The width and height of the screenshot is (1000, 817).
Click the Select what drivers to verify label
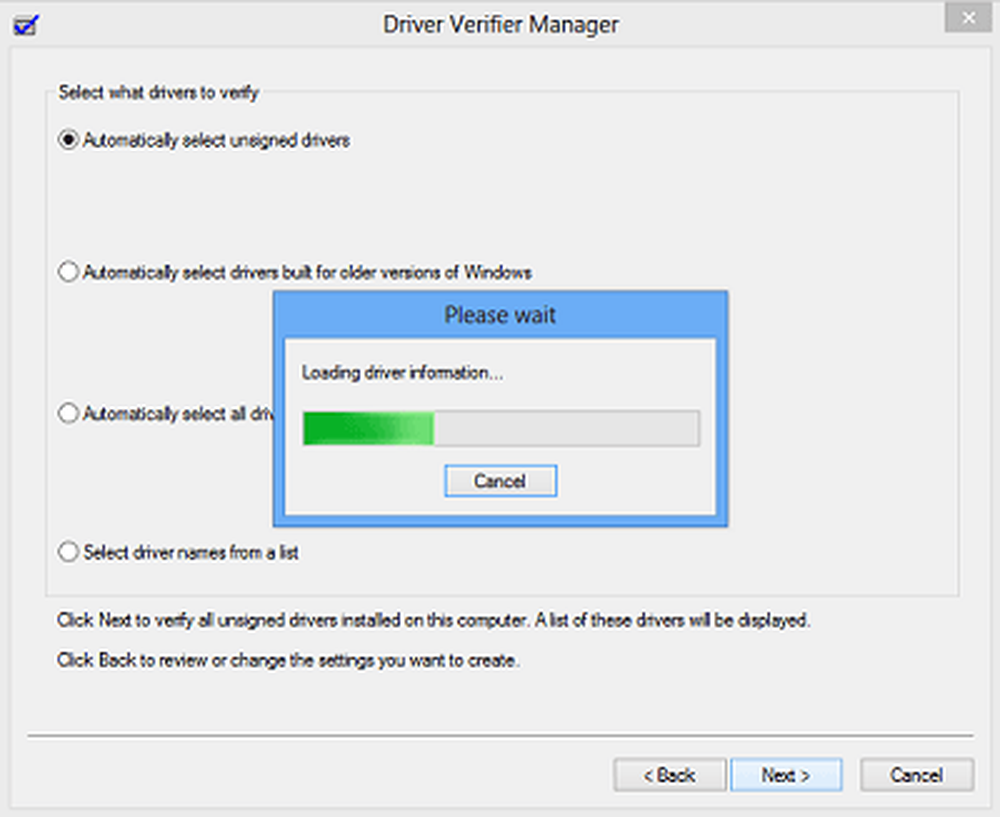[x=159, y=93]
